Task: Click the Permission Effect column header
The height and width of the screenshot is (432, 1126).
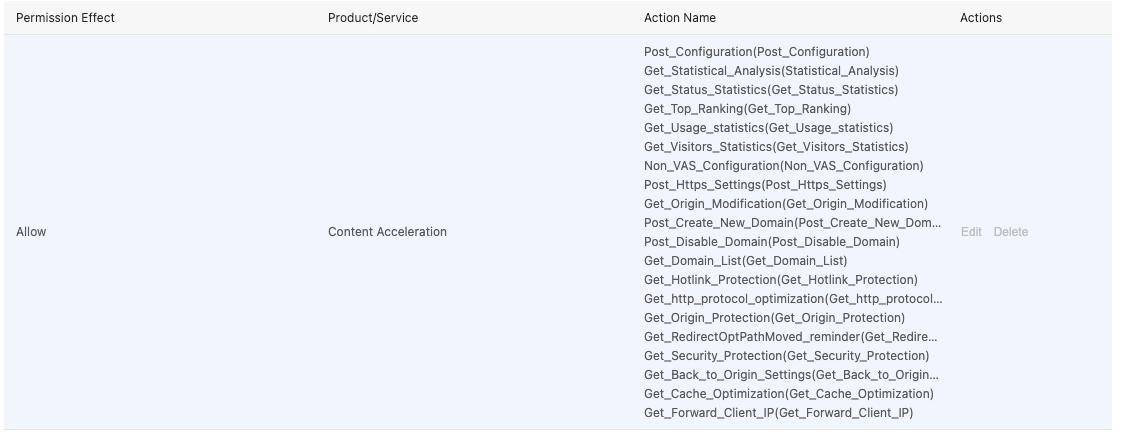Action: click(65, 18)
